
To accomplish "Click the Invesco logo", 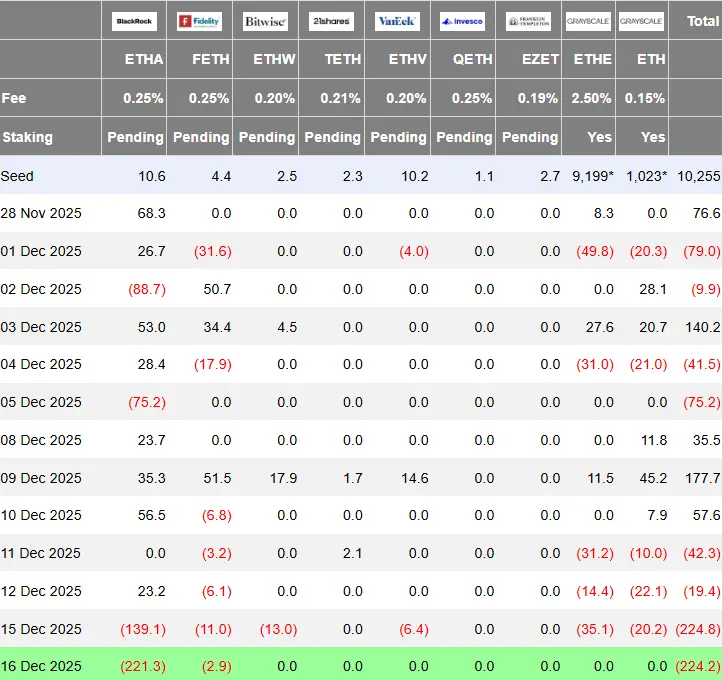I will coord(462,21).
